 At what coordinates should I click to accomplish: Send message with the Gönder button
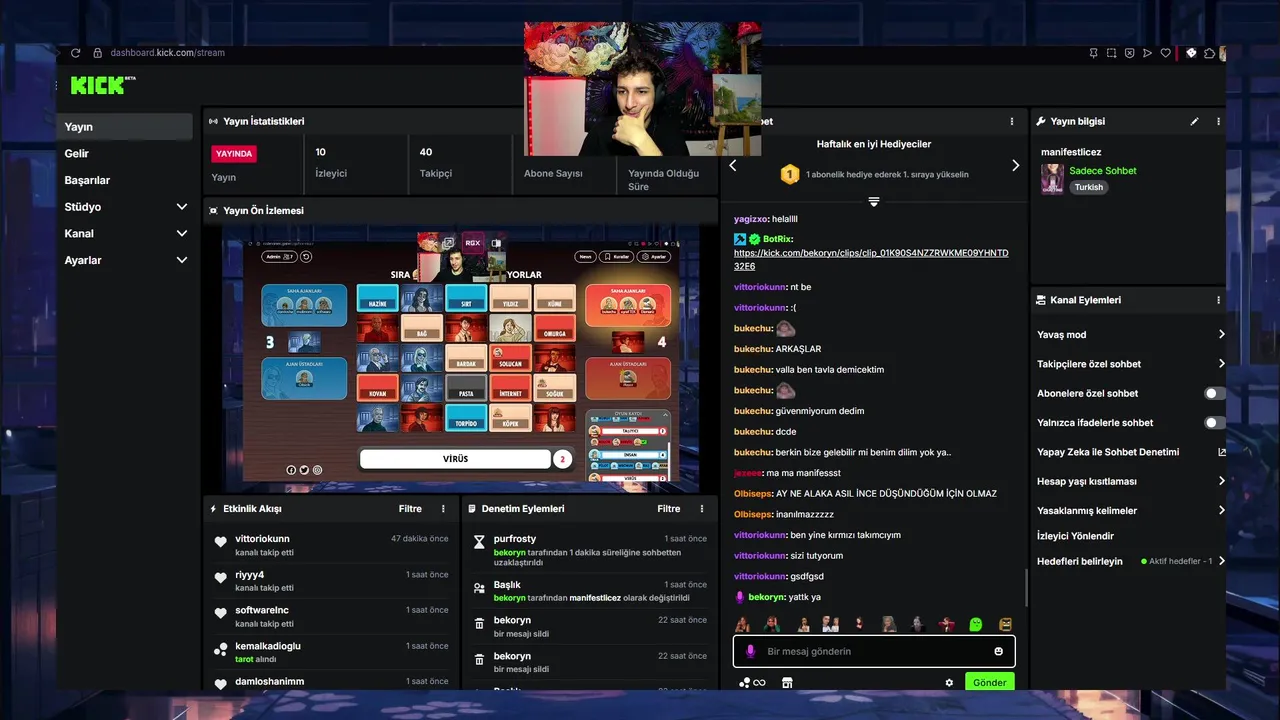990,682
